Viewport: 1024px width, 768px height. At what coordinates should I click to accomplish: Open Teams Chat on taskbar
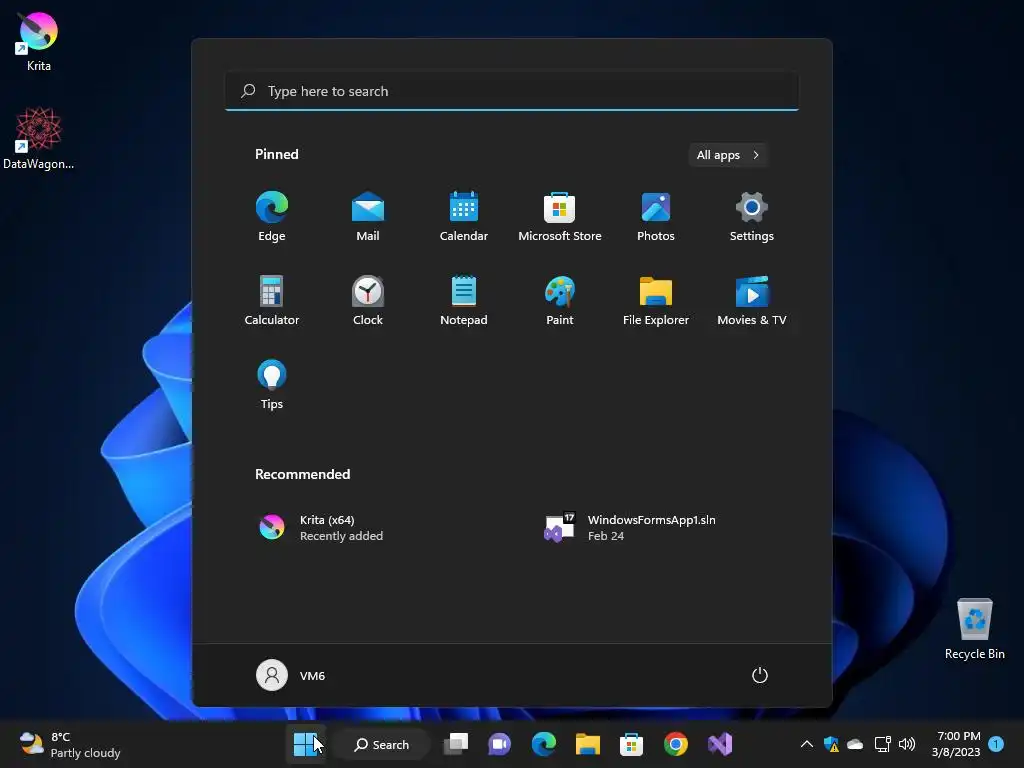(x=500, y=744)
